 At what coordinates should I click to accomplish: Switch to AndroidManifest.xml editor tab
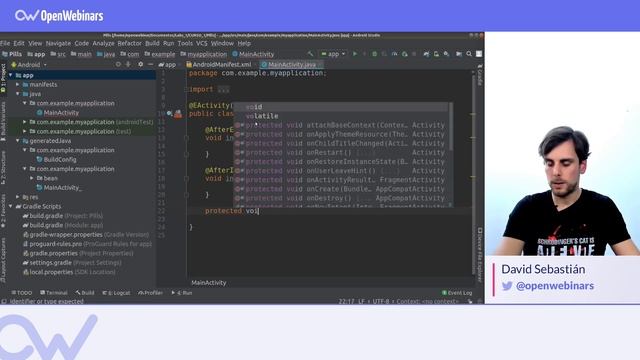[219, 64]
